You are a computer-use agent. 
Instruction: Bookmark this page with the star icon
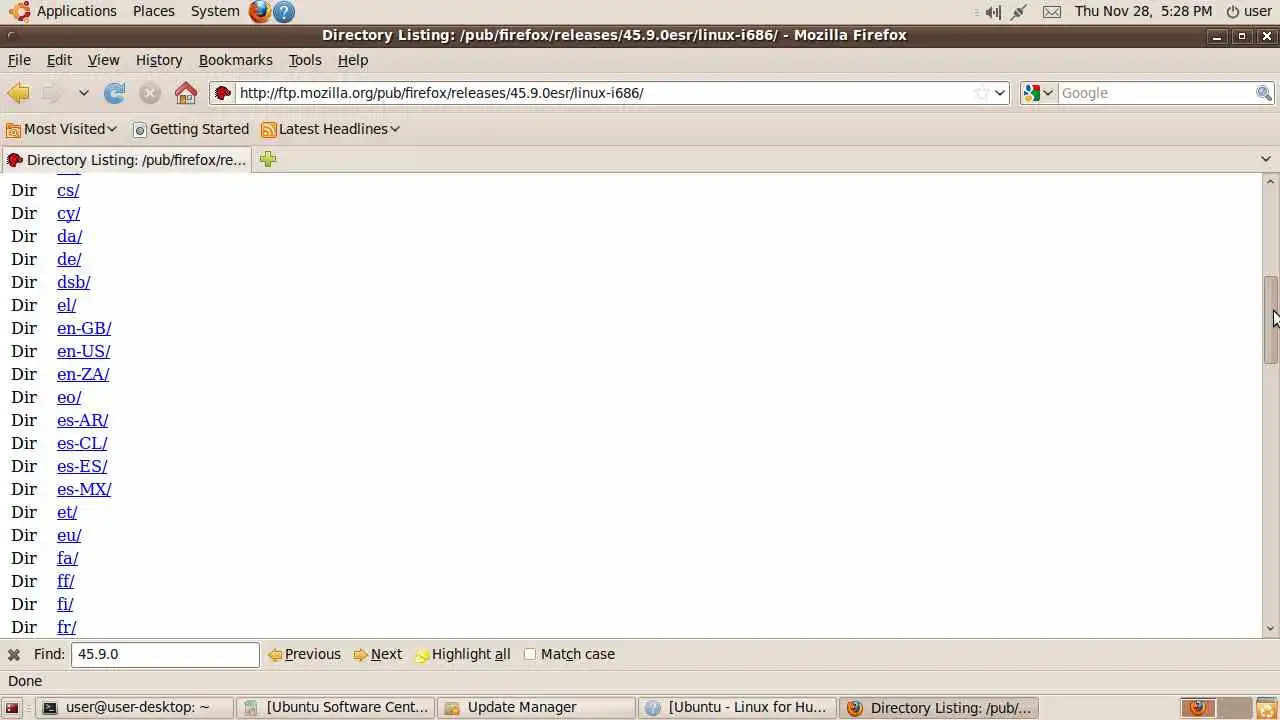pos(982,93)
